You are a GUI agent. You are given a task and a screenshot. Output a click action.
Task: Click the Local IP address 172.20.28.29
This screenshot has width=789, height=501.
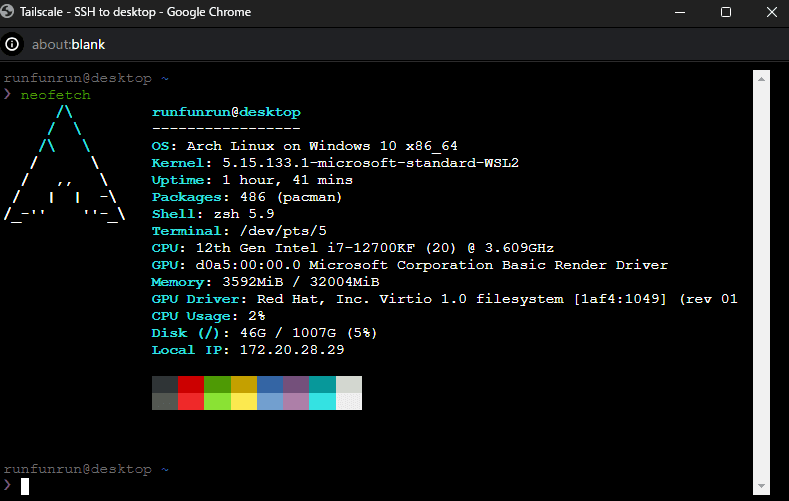tap(292, 350)
